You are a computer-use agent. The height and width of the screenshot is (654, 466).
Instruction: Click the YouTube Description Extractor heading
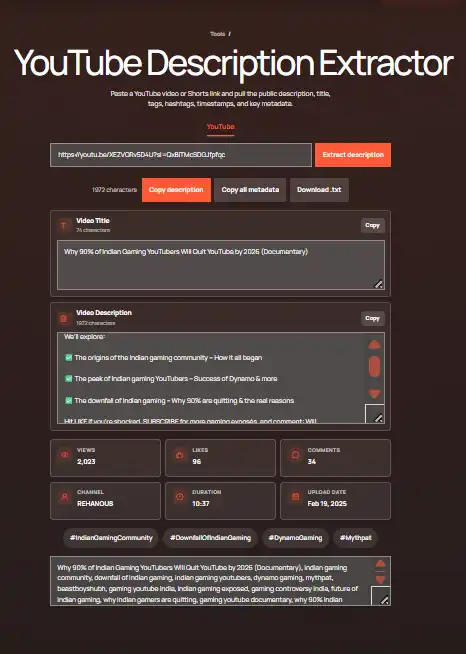click(233, 63)
